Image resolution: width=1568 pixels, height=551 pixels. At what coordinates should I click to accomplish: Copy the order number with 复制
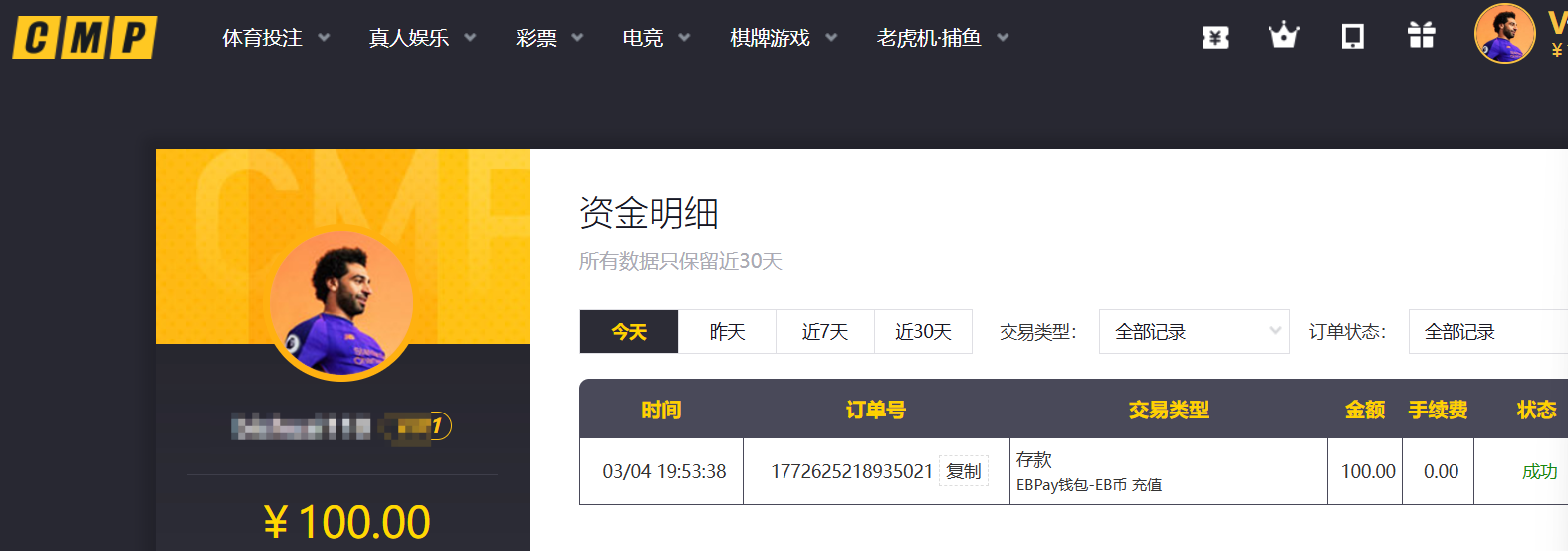click(963, 471)
